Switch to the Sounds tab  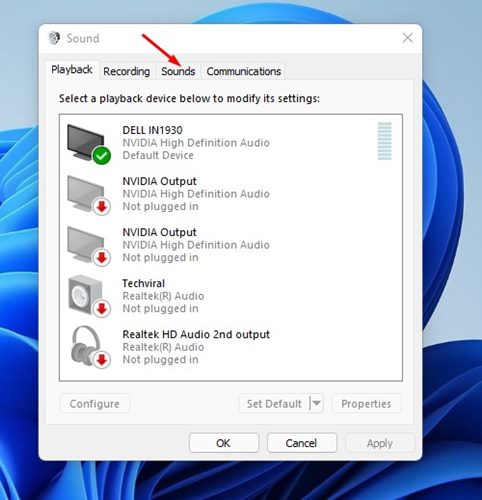point(178,71)
